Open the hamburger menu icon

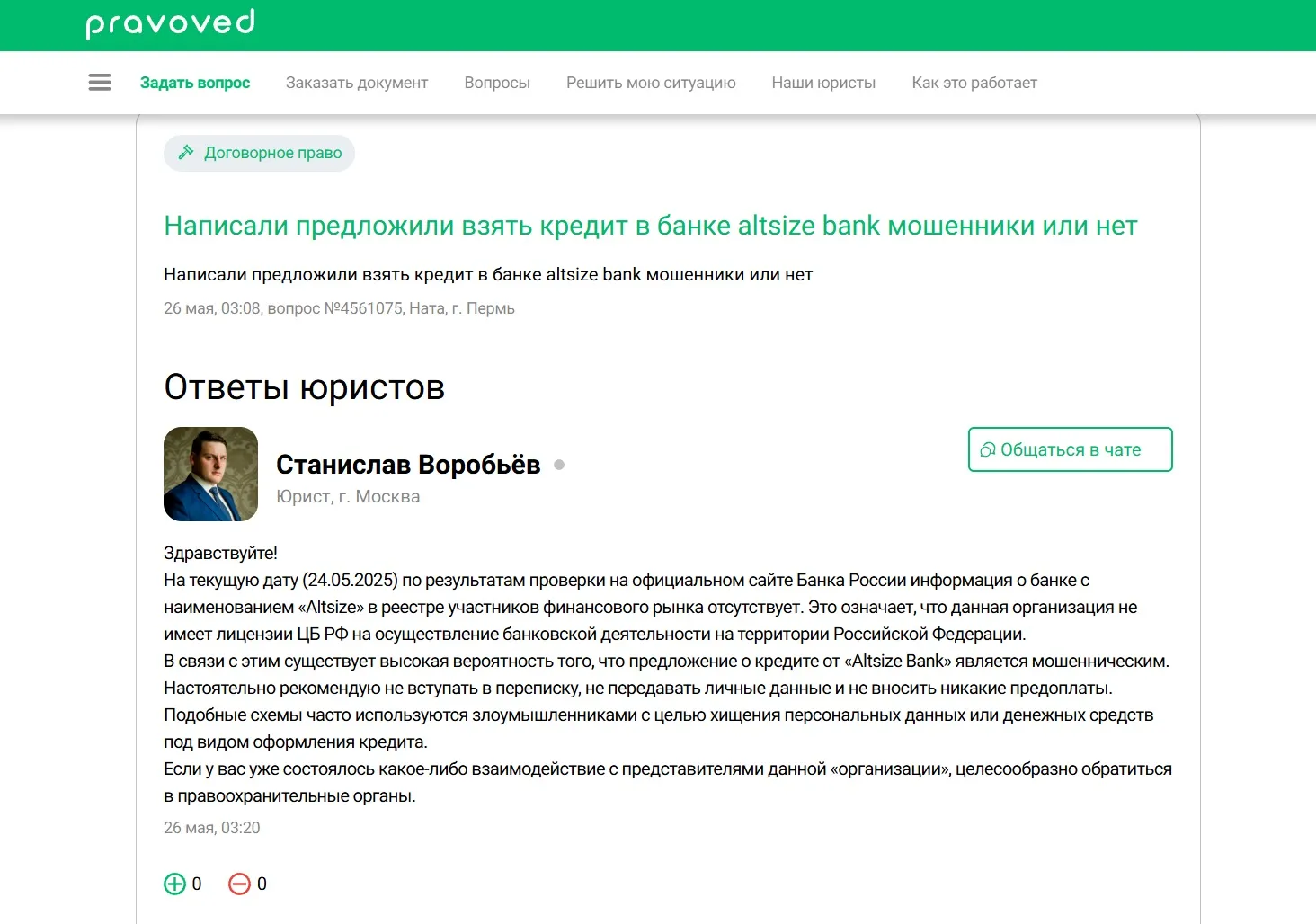click(100, 83)
